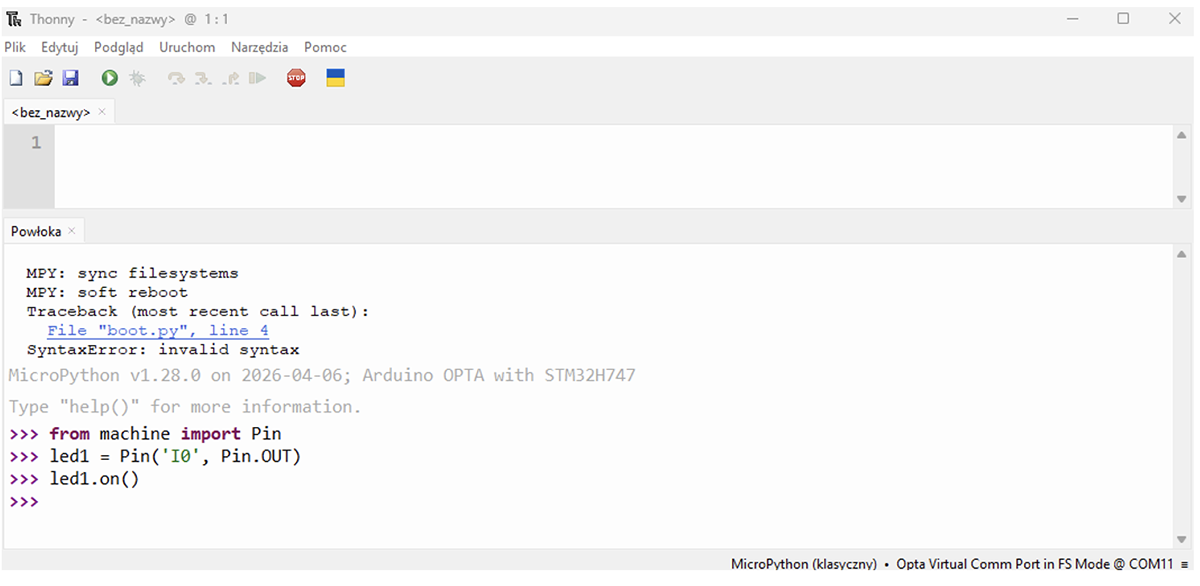Screen dimensions: 1200x586
Task: Start debugging with the bug icon
Action: (137, 78)
